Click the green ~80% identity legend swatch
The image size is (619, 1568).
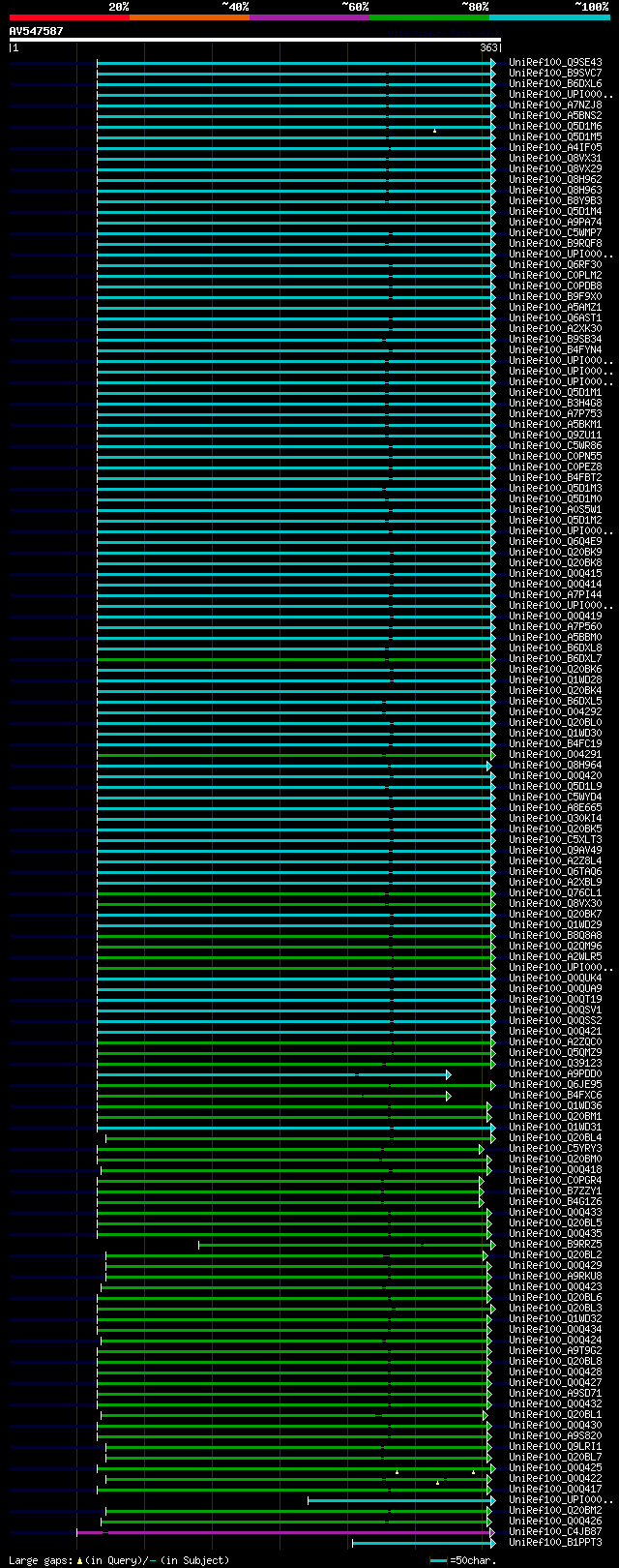tap(429, 17)
